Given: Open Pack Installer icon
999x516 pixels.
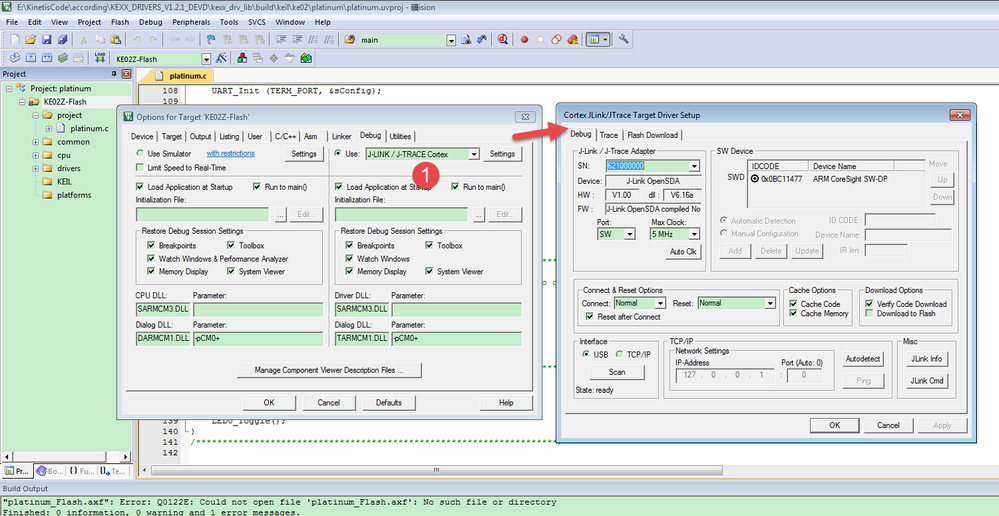Looking at the screenshot, I should pyautogui.click(x=306, y=58).
